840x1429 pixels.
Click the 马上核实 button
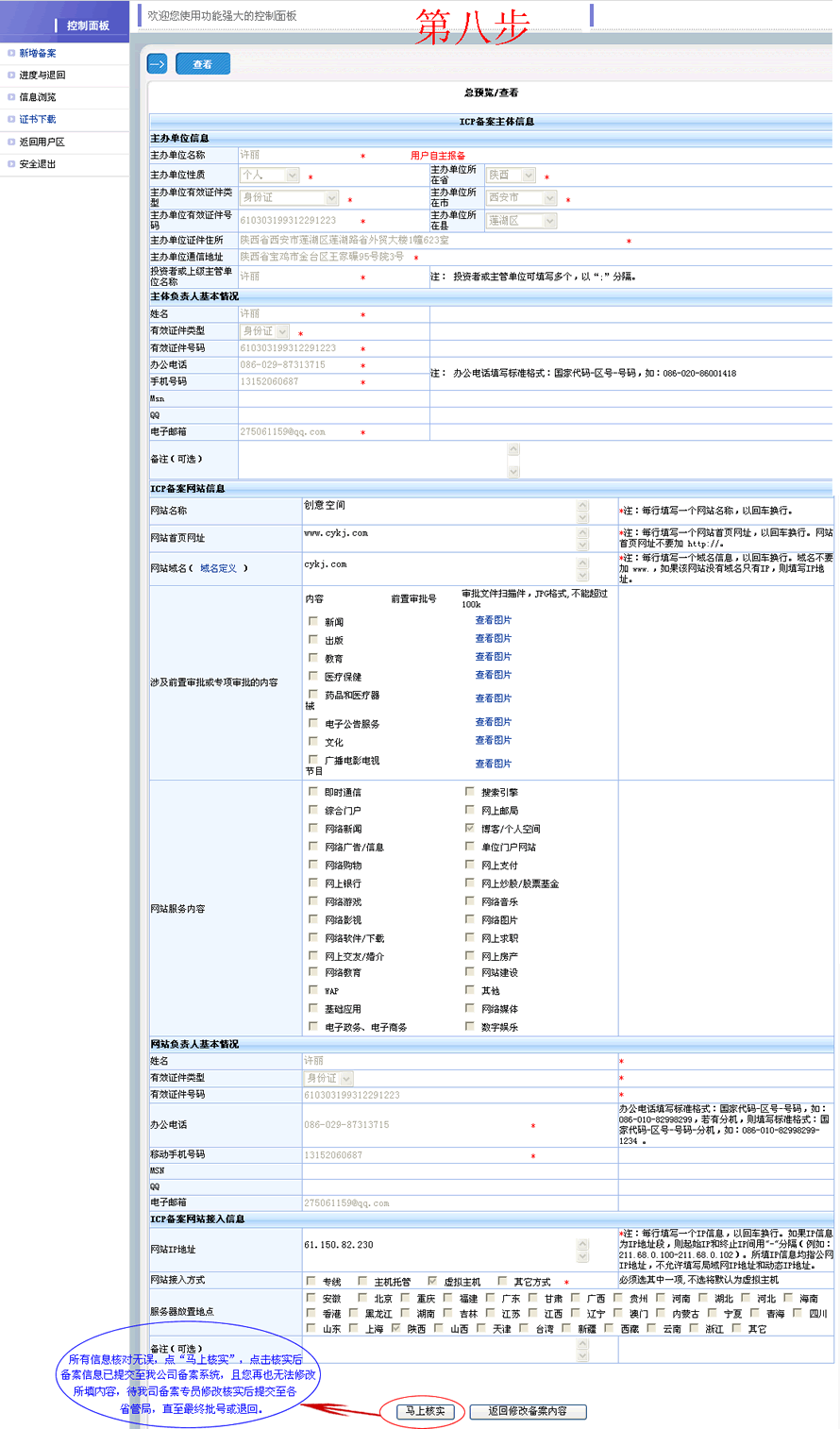[x=425, y=1411]
